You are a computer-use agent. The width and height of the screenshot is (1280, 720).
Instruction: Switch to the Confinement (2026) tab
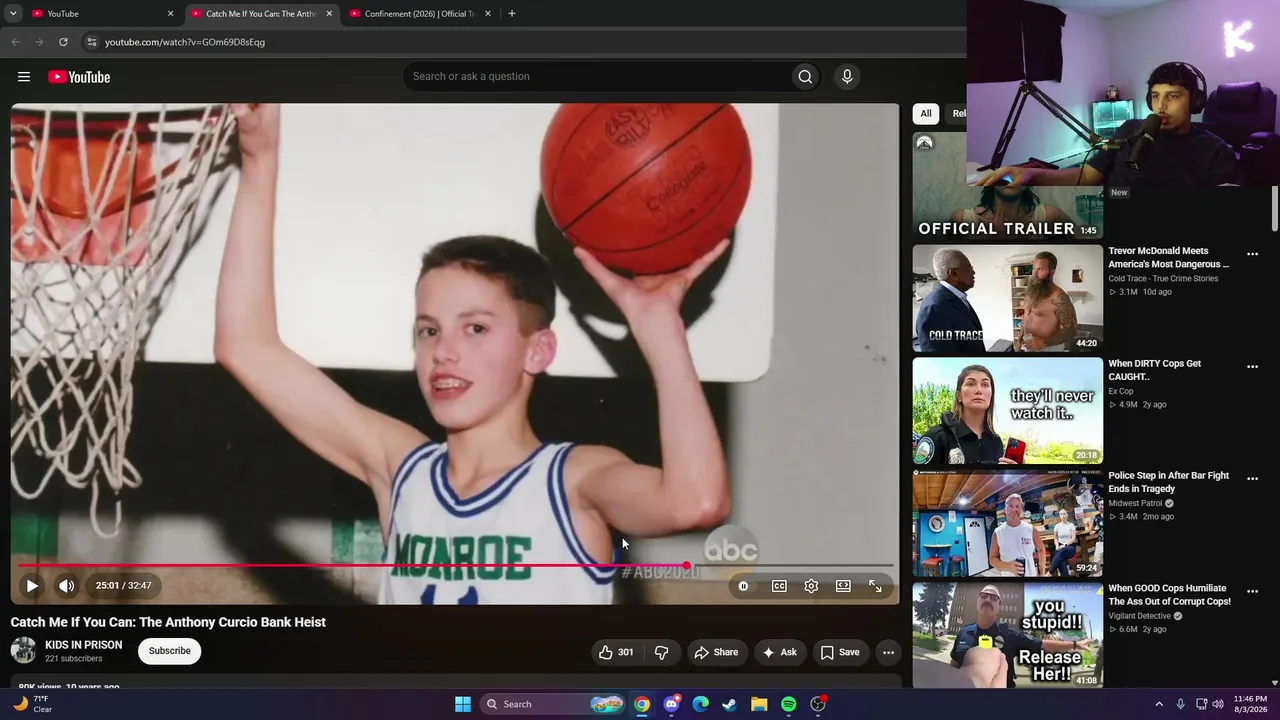point(420,14)
